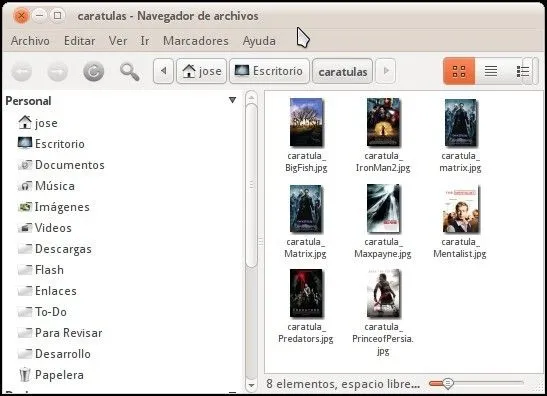Image resolution: width=547 pixels, height=396 pixels.
Task: Select caratula_Maxpayne.jpg thumbnail
Action: 383,208
